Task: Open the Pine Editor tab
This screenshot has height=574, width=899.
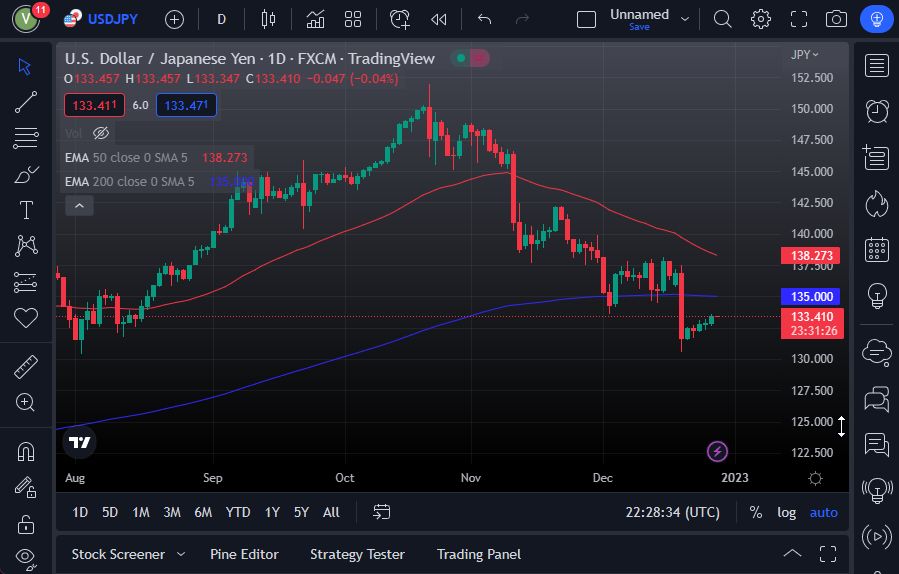Action: [x=244, y=554]
